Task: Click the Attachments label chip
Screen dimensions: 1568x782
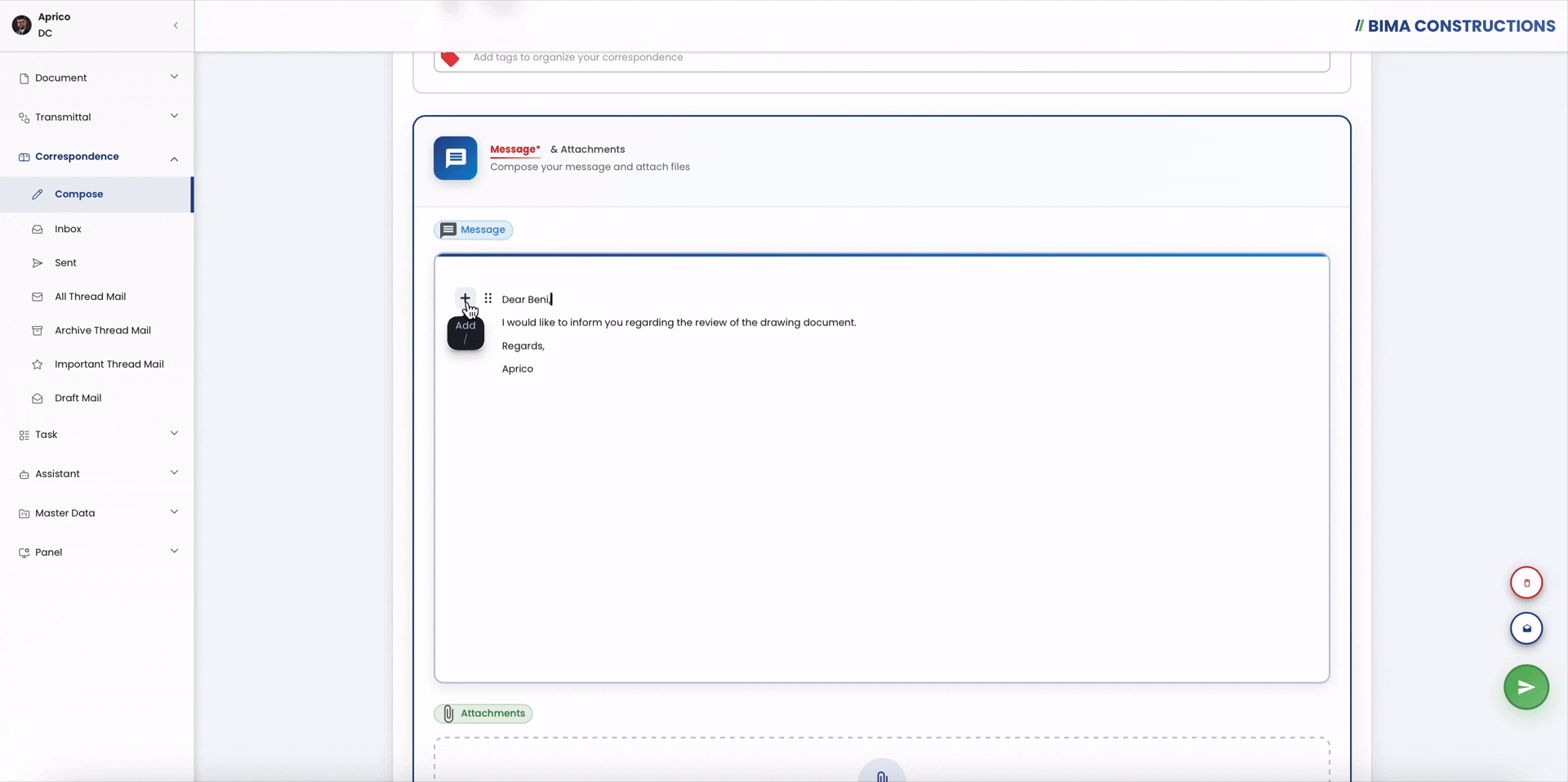Action: click(x=483, y=713)
